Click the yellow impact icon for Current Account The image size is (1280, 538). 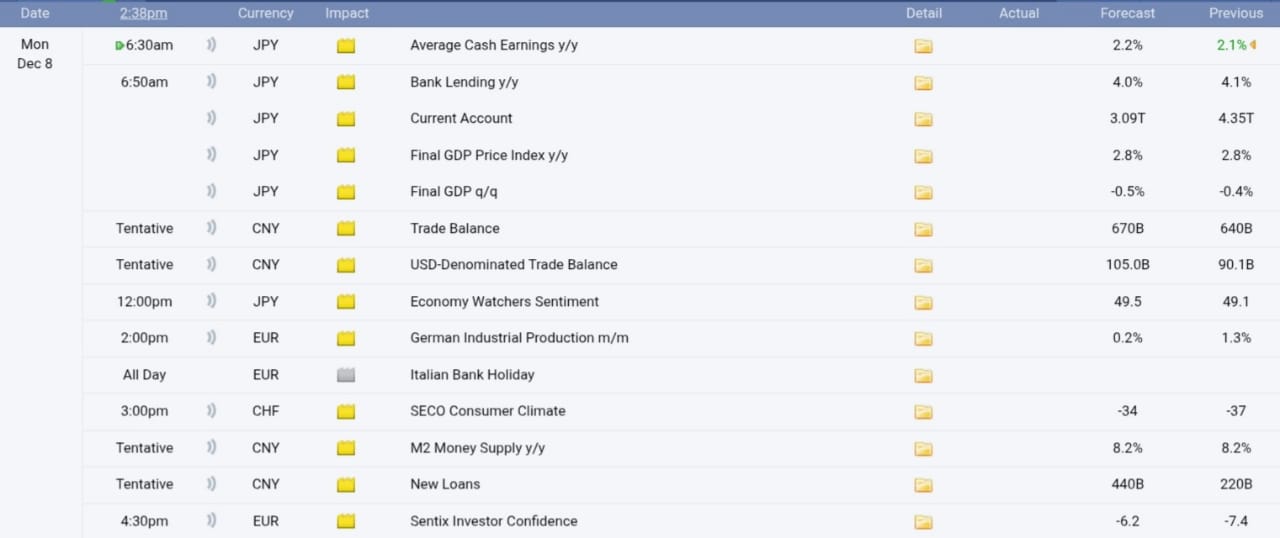346,119
